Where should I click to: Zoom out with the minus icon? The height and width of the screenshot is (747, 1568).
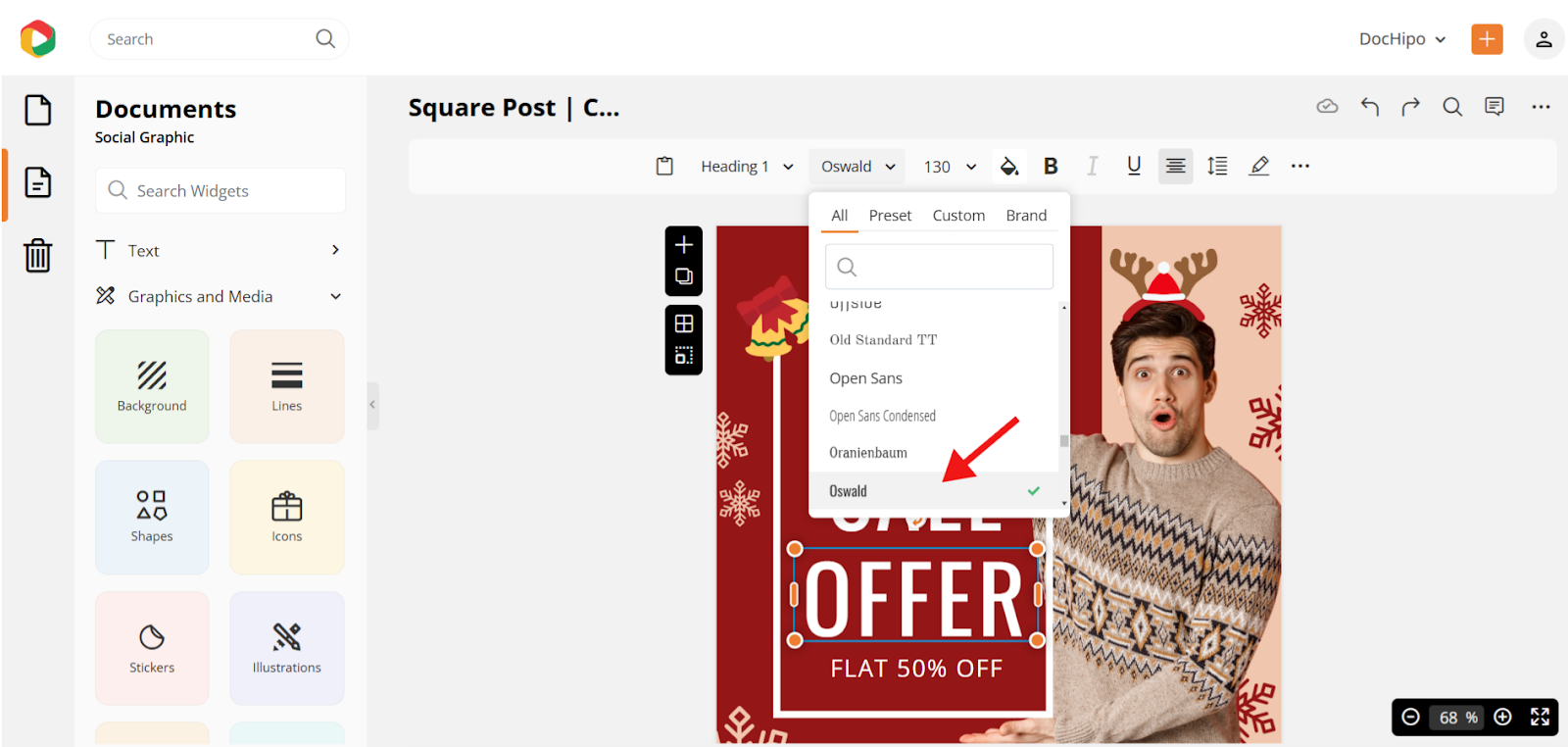coord(1410,717)
